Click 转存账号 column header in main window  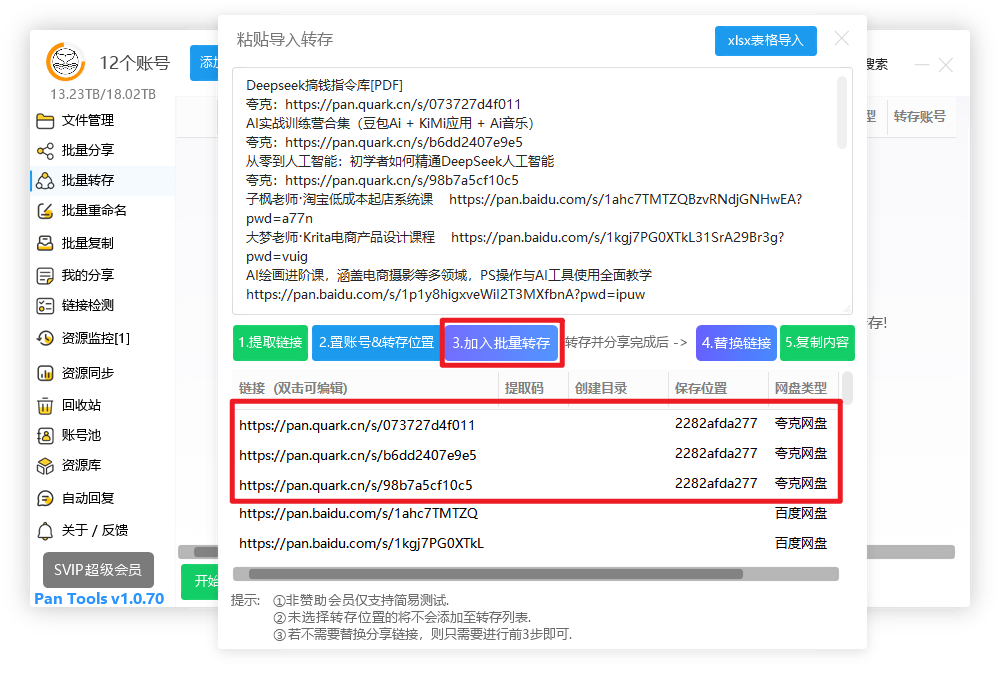click(x=919, y=116)
